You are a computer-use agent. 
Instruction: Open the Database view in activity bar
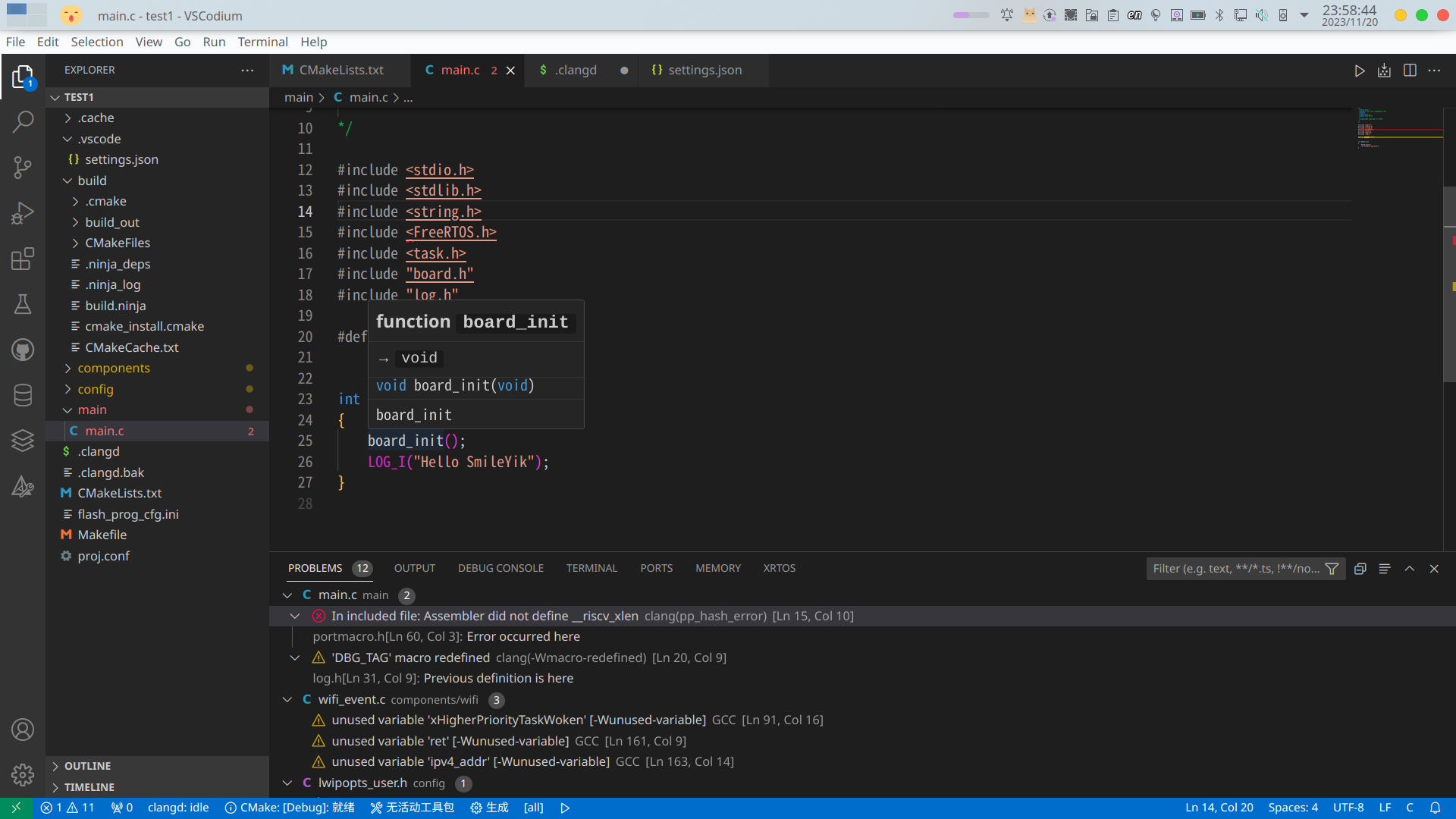23,395
